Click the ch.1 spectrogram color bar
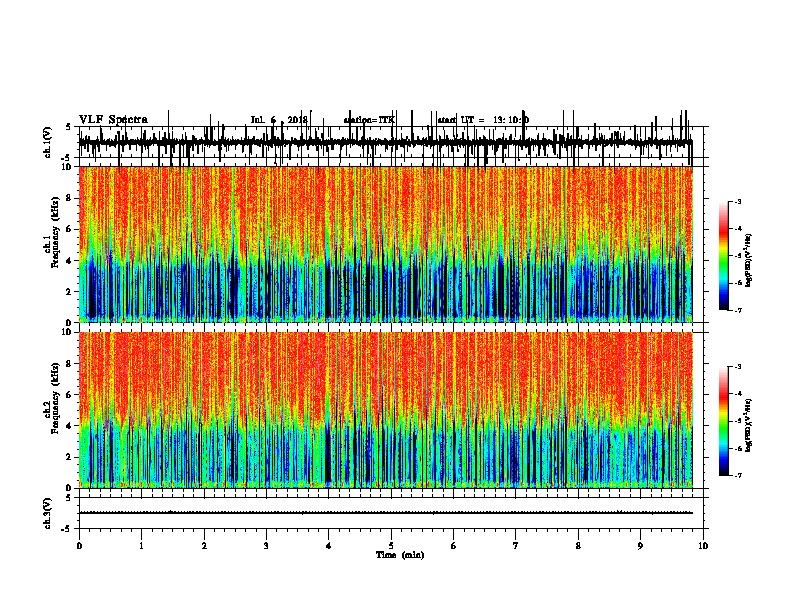Viewport: 792px width, 612px height. coord(724,256)
